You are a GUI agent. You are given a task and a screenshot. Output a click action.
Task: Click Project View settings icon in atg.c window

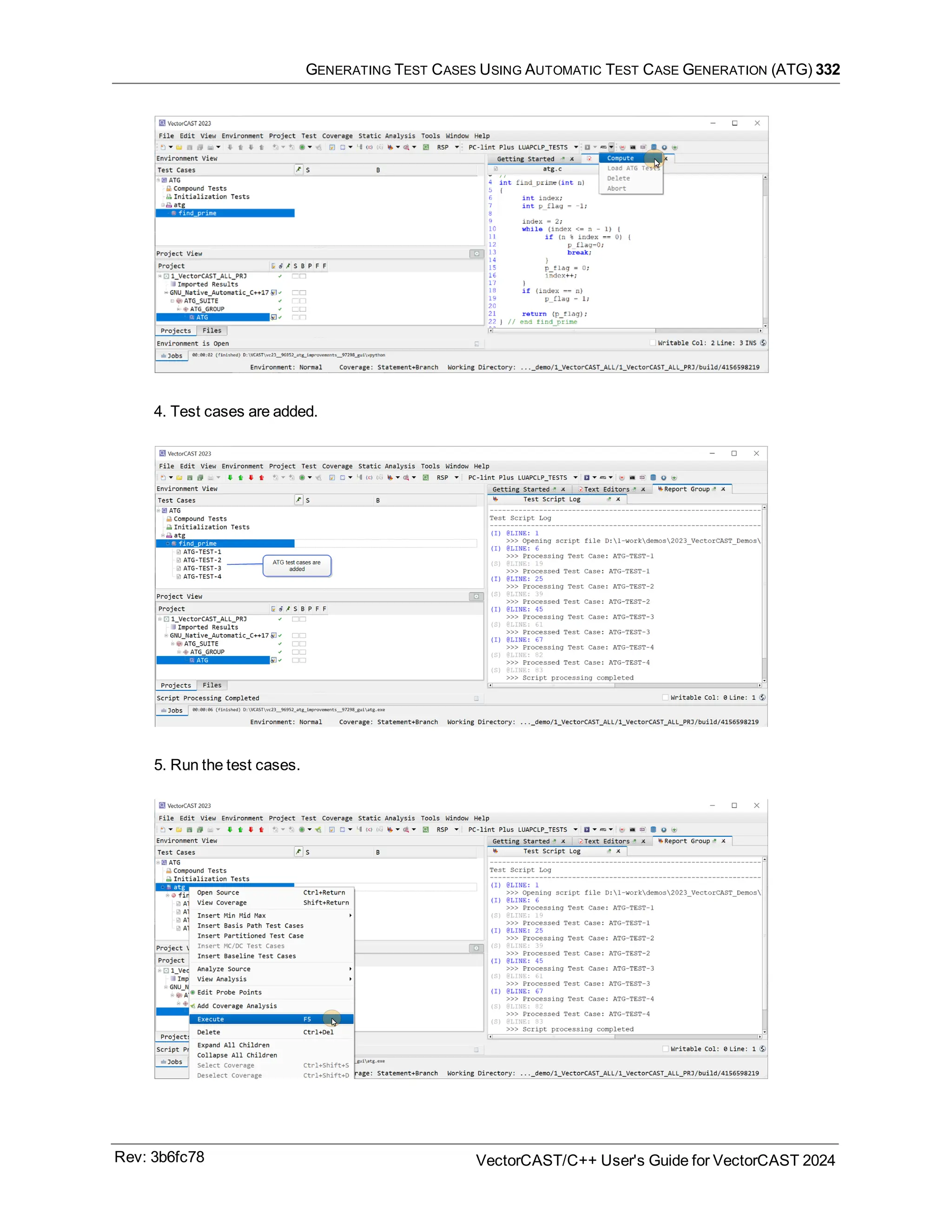(476, 254)
